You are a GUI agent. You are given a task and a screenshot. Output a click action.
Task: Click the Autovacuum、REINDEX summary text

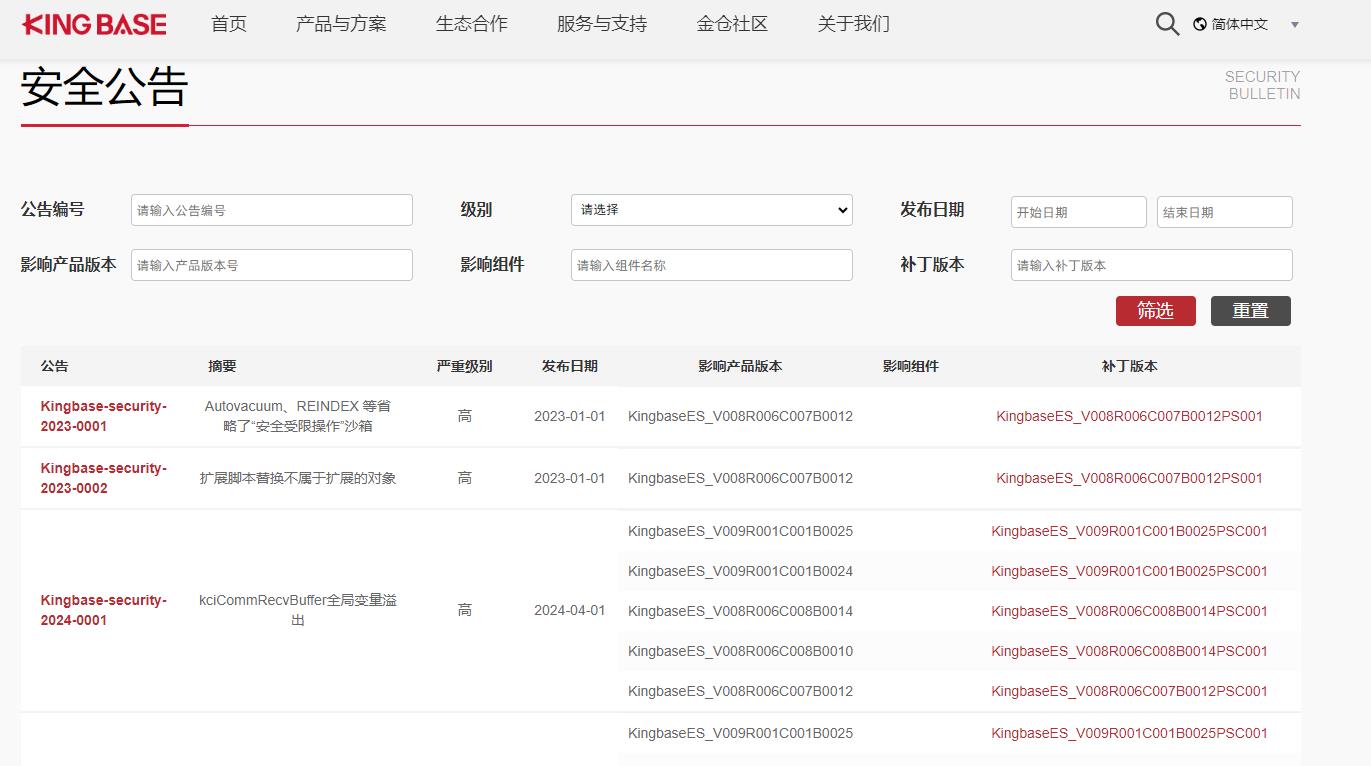(298, 416)
